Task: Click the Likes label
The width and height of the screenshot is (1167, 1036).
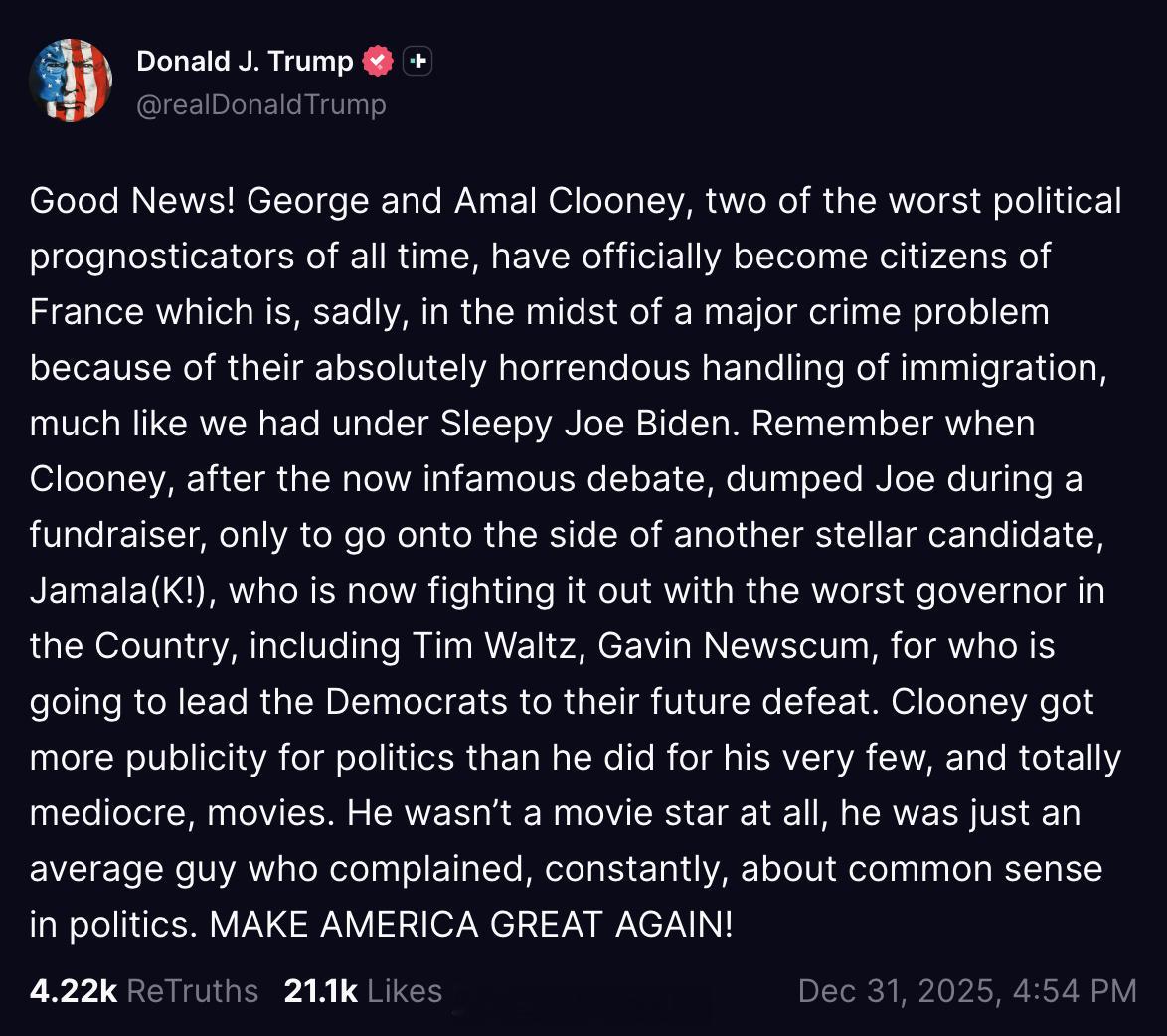Action: 405,991
